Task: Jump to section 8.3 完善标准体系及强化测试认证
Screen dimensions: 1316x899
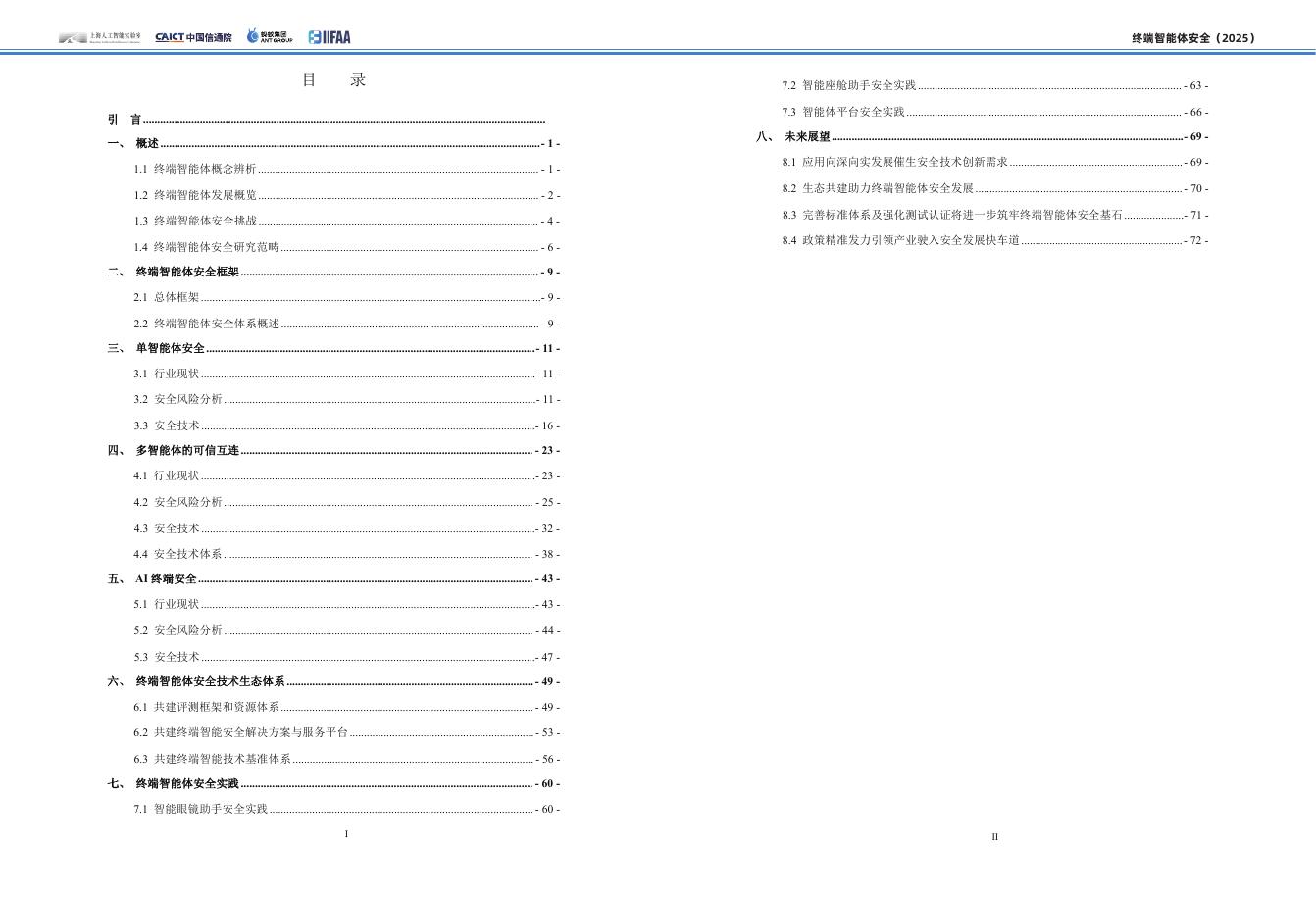Action: coord(995,215)
